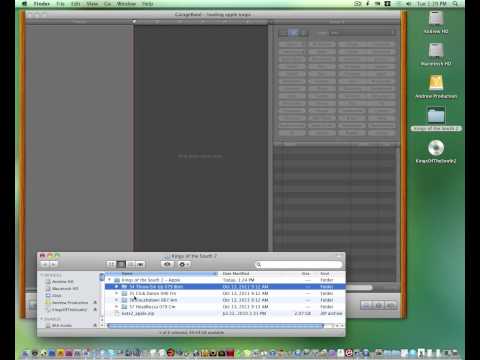Open KingsOfTheSouth2 in the Finder sidebar

pos(66,310)
